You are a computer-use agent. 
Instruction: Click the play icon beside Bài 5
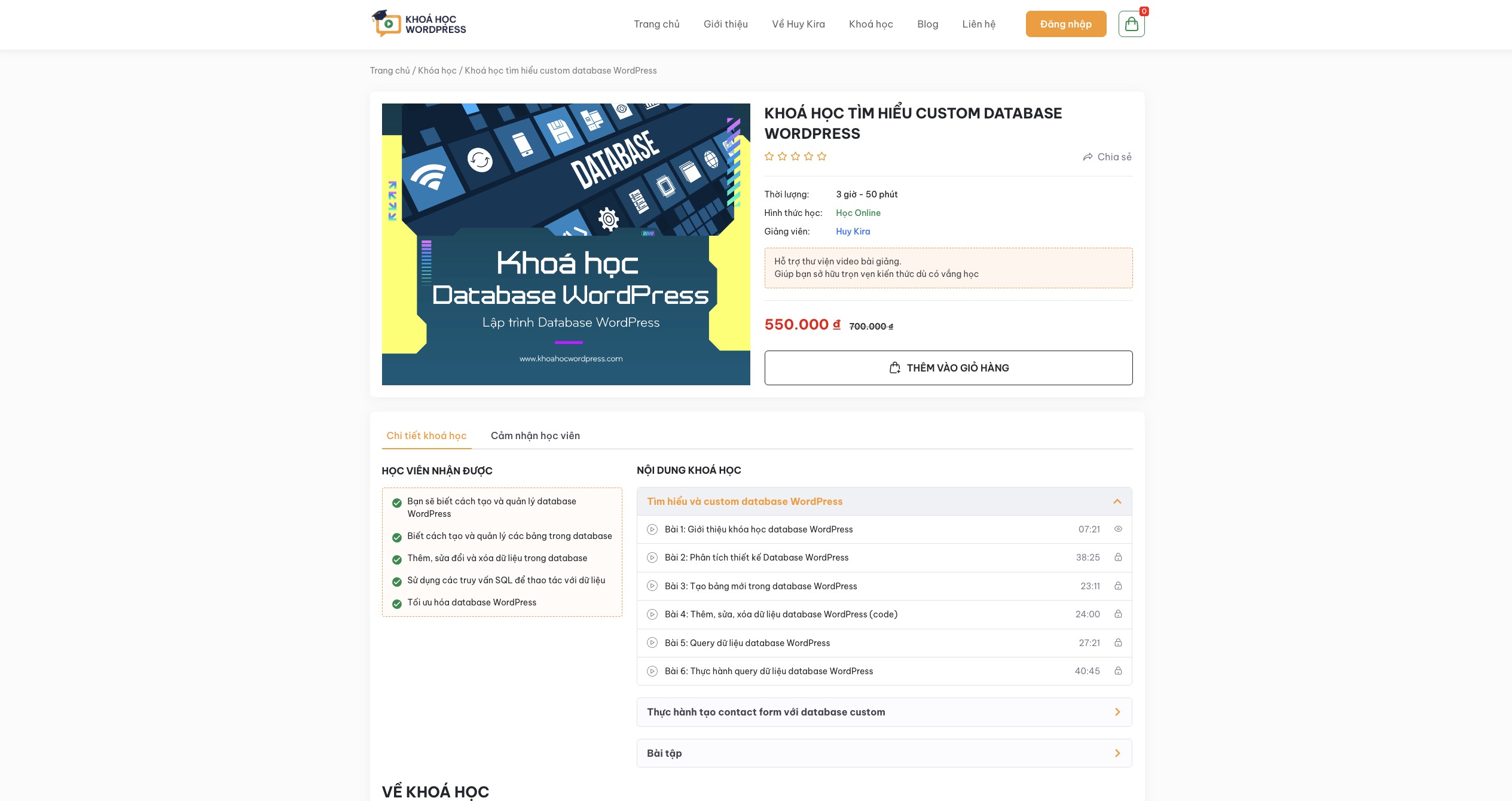pyautogui.click(x=652, y=643)
